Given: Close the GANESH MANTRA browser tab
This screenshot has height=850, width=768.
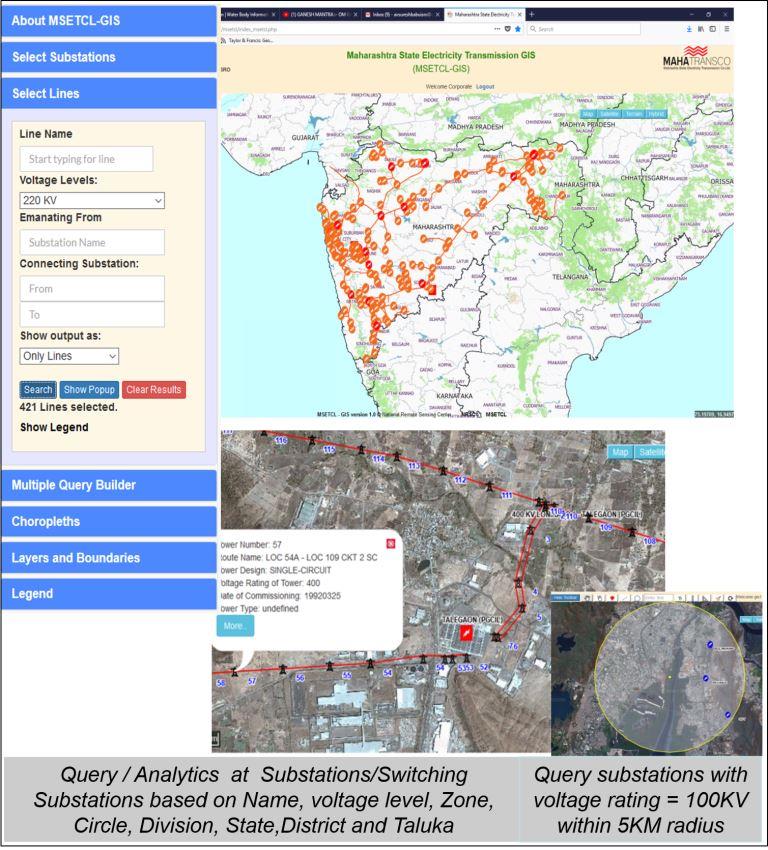Looking at the screenshot, I should [x=356, y=14].
